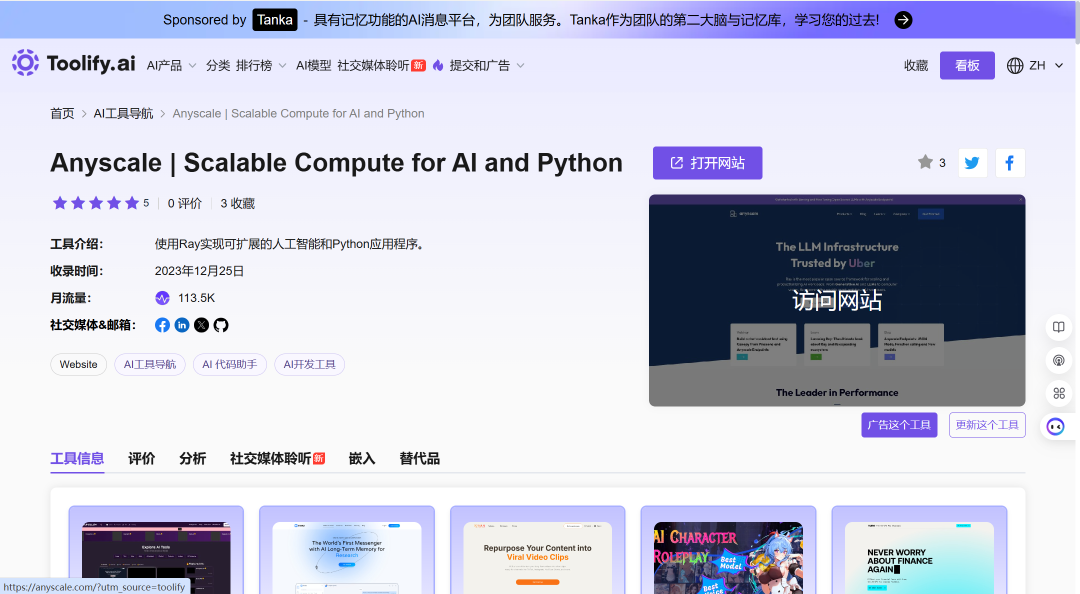Click the monthly traffic wave icon
1080x594 pixels.
(163, 298)
